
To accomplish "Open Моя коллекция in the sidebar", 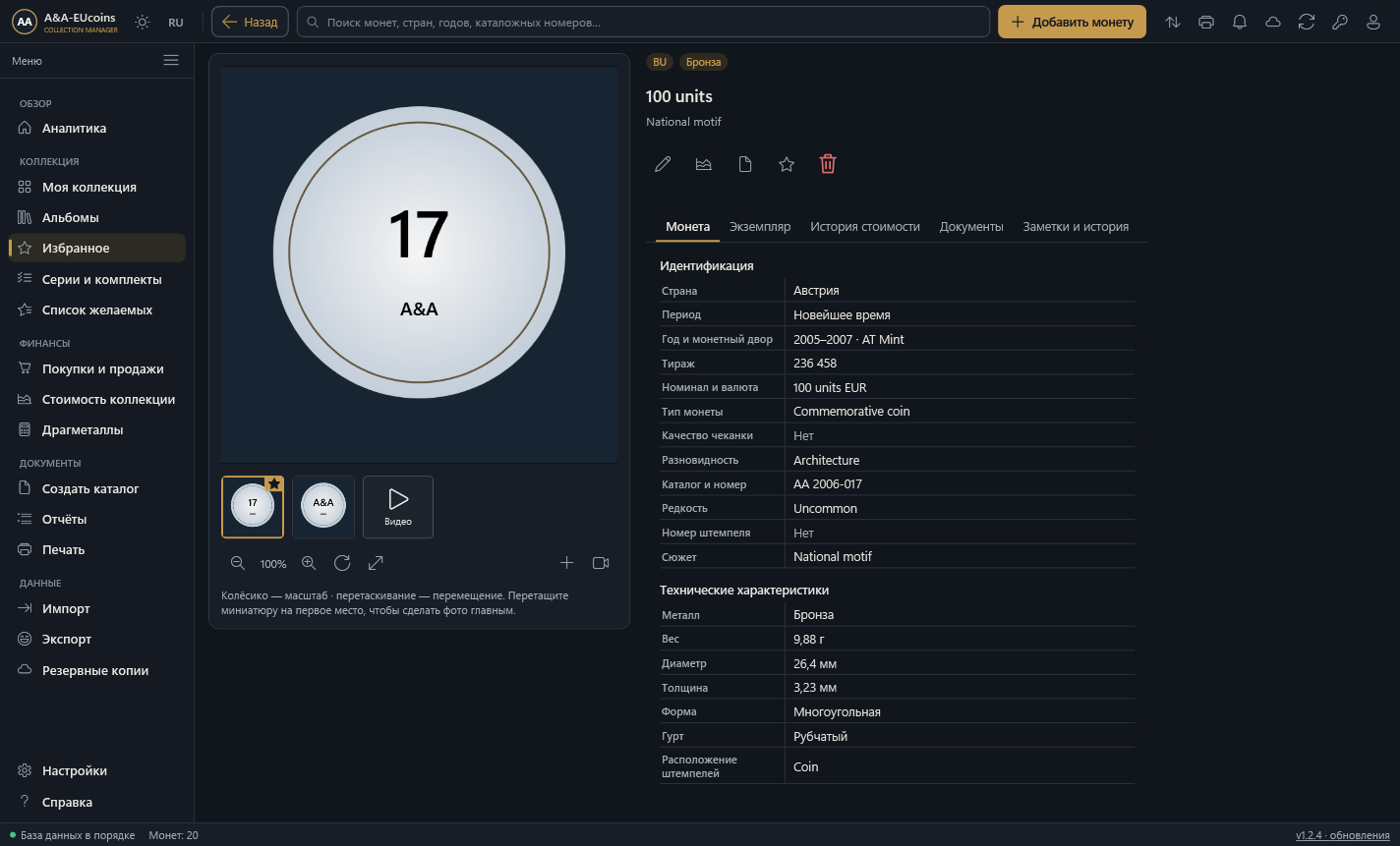I will coord(96,187).
